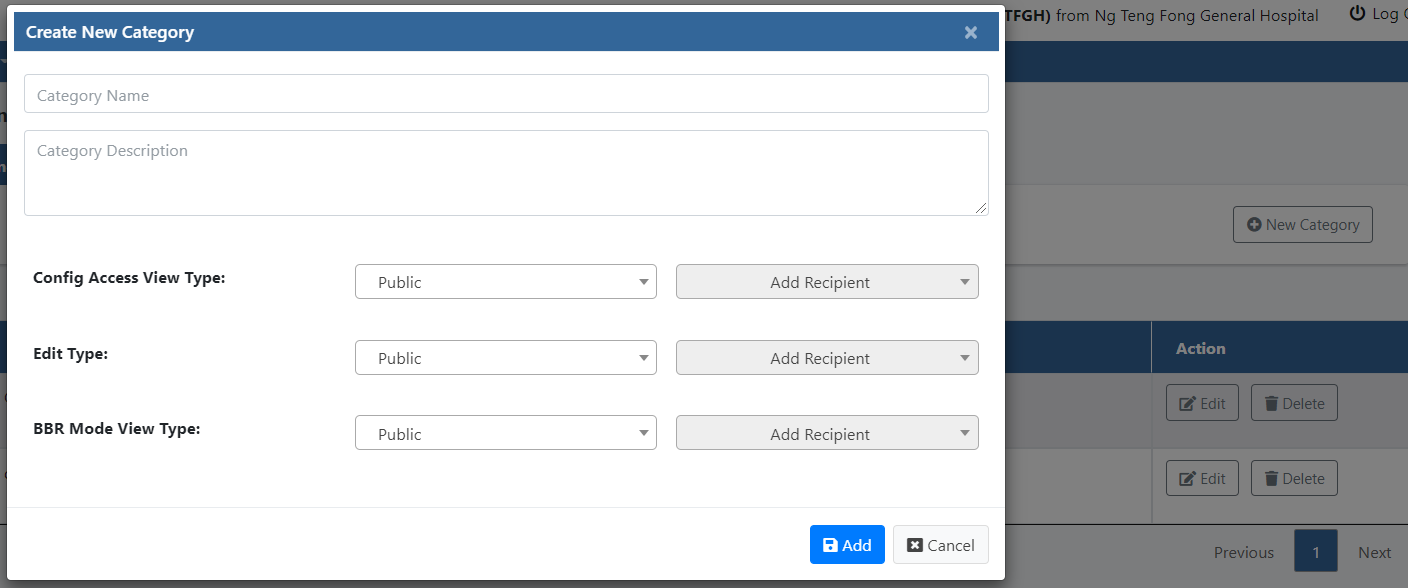Viewport: 1408px width, 588px height.
Task: Close the Create New Category dialog
Action: click(970, 32)
